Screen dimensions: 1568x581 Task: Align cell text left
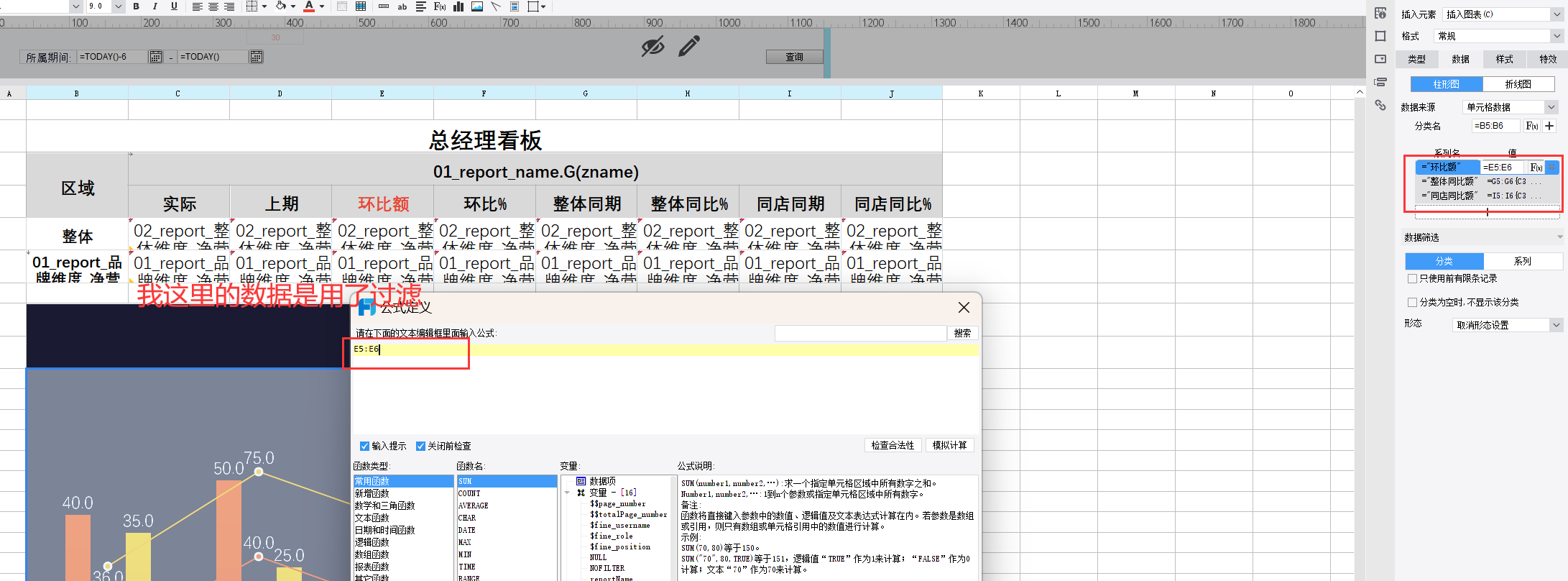click(x=197, y=6)
